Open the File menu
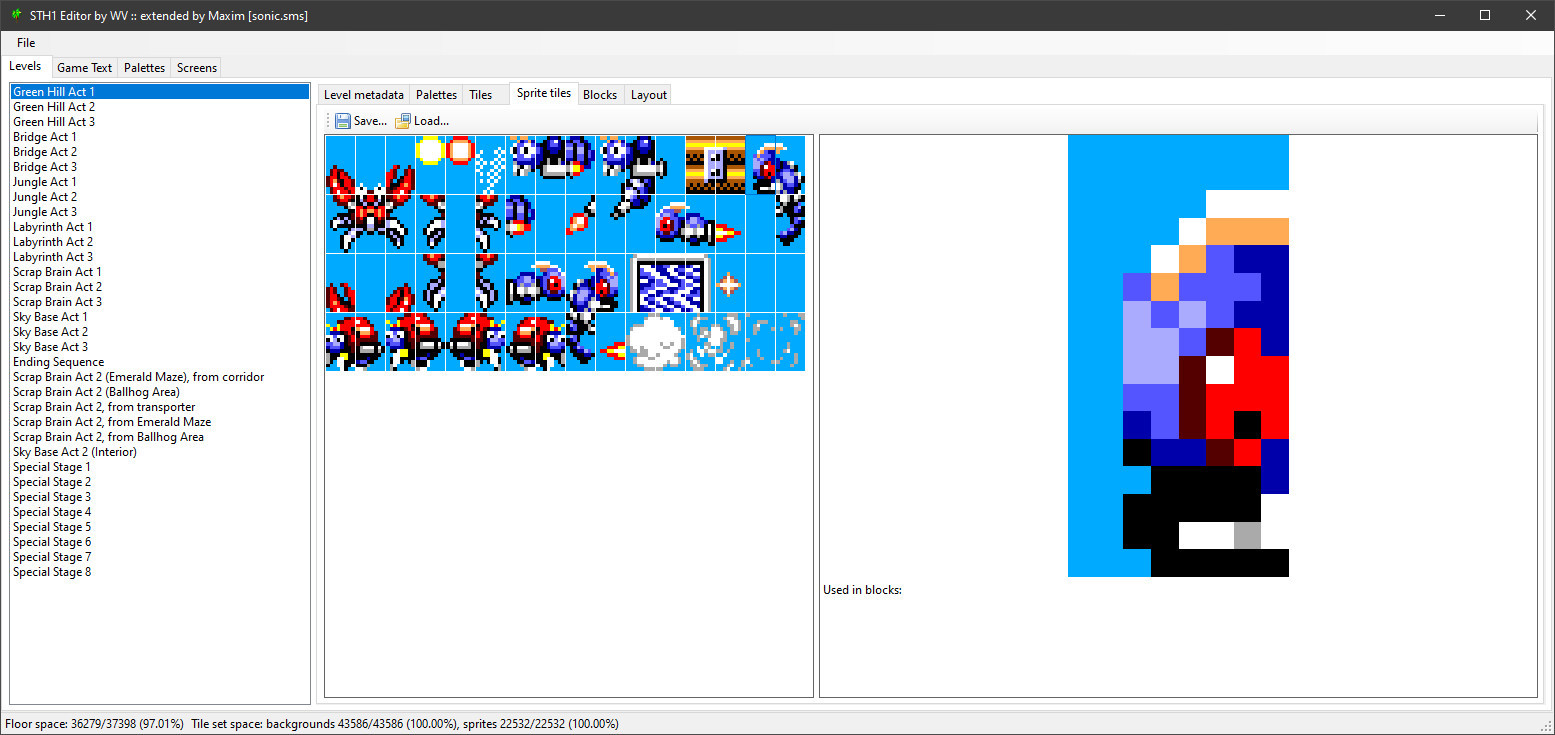1555x735 pixels. click(x=26, y=43)
